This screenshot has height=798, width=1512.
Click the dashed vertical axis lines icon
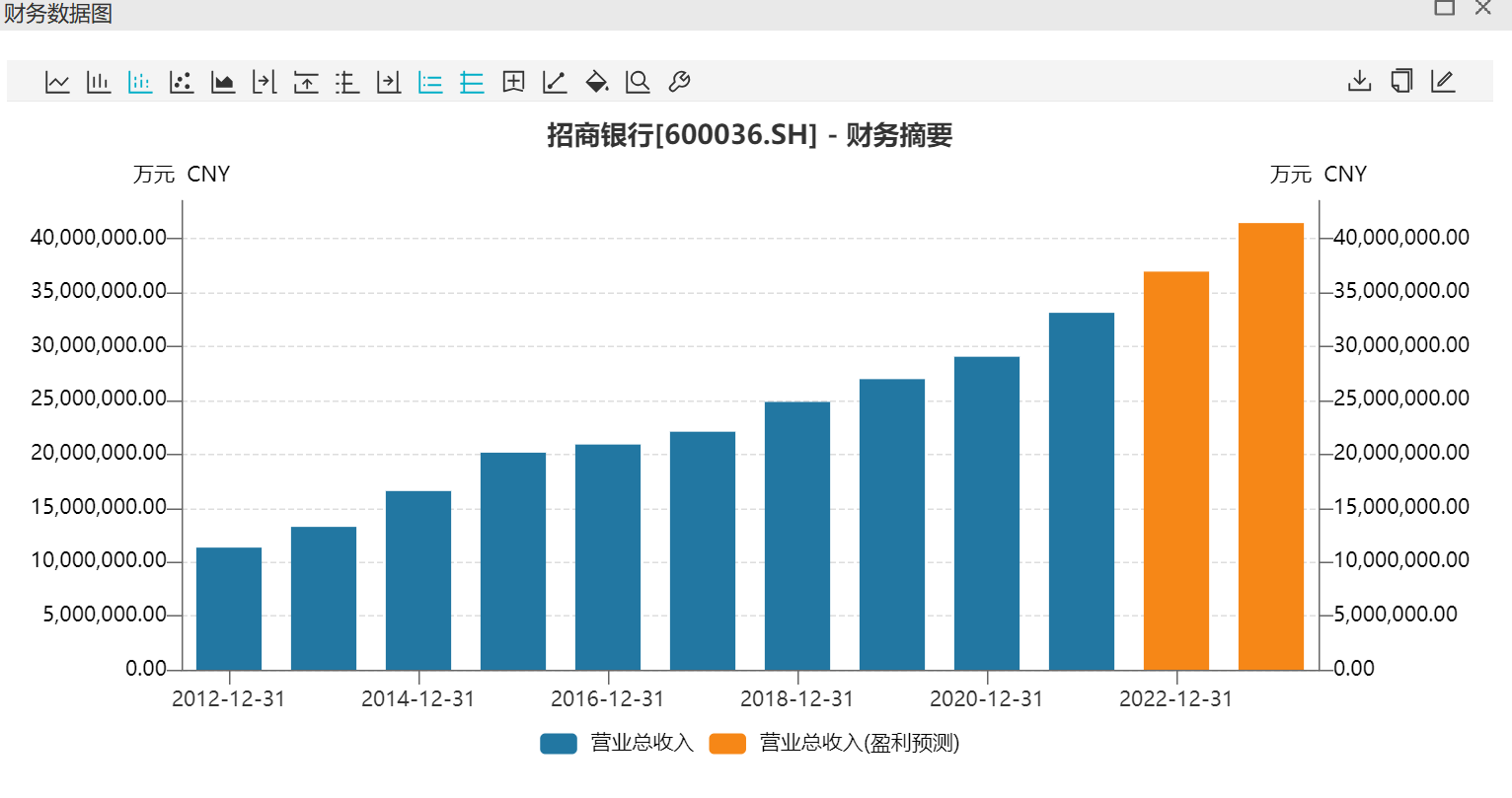click(x=347, y=82)
